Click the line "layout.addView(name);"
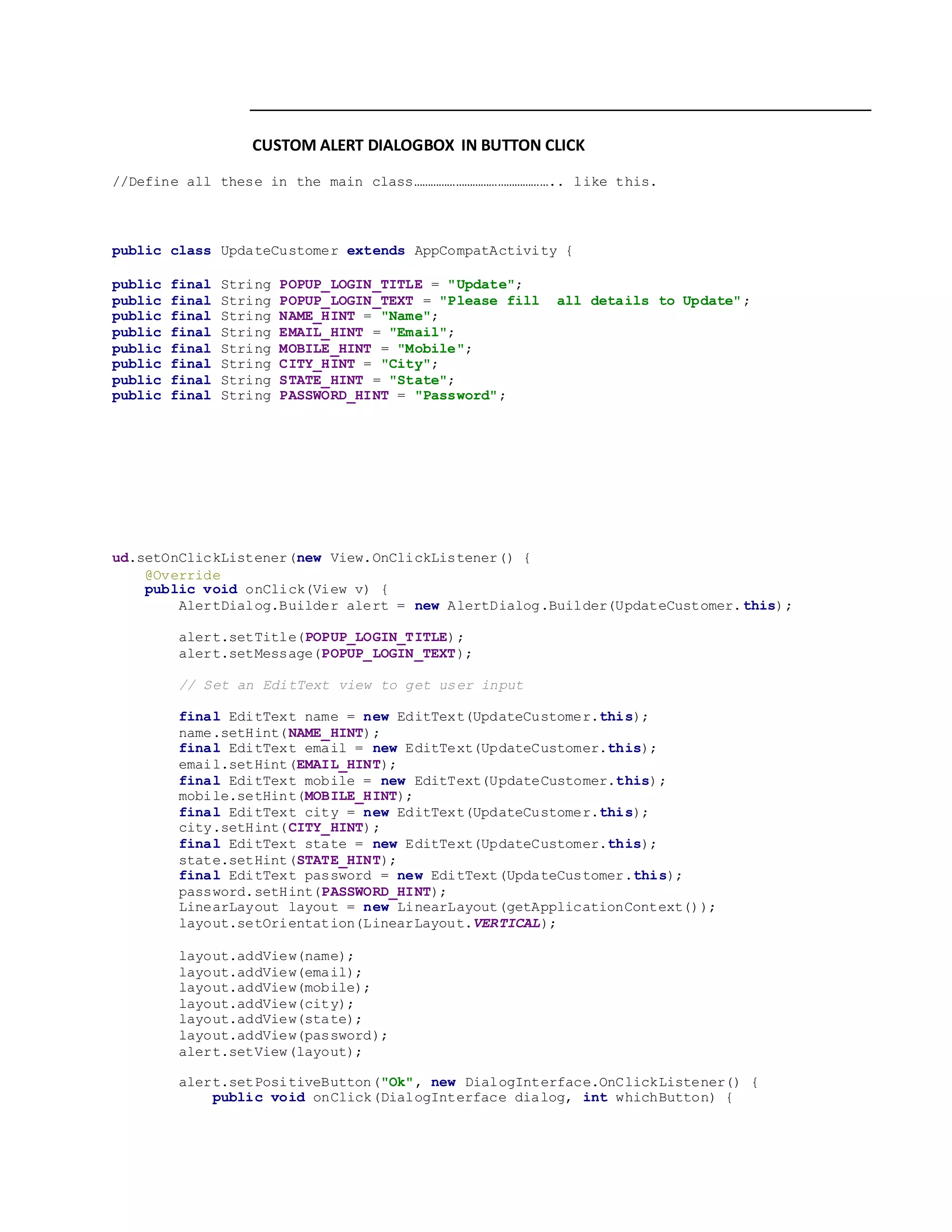This screenshot has width=952, height=1232. 267,956
